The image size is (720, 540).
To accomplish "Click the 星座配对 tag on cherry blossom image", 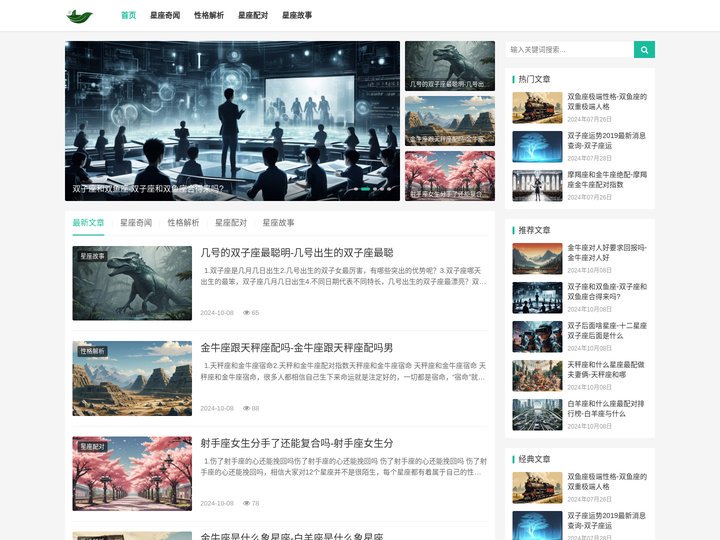I will [x=92, y=447].
